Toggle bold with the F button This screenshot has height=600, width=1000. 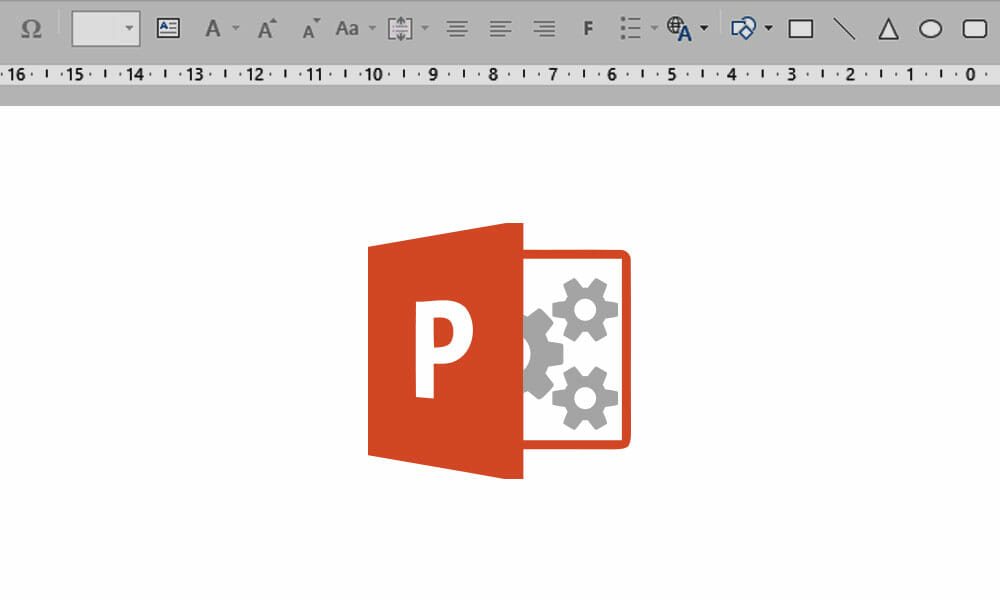tap(588, 29)
